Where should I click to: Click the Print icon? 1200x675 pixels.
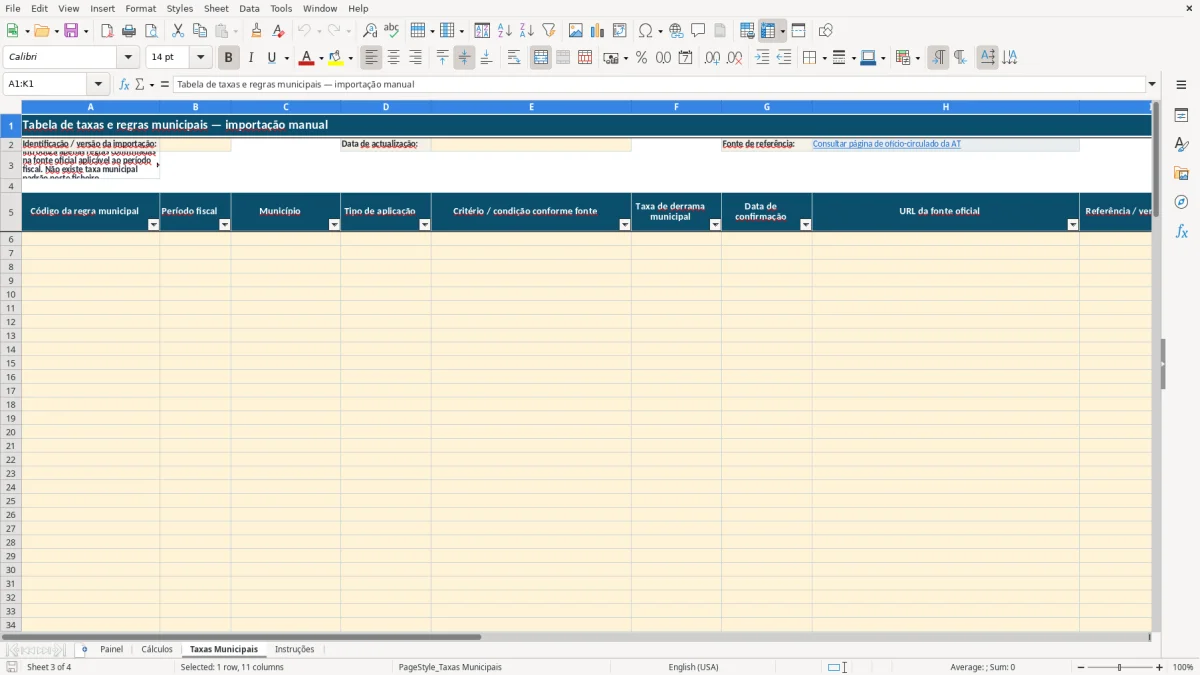[x=129, y=31]
